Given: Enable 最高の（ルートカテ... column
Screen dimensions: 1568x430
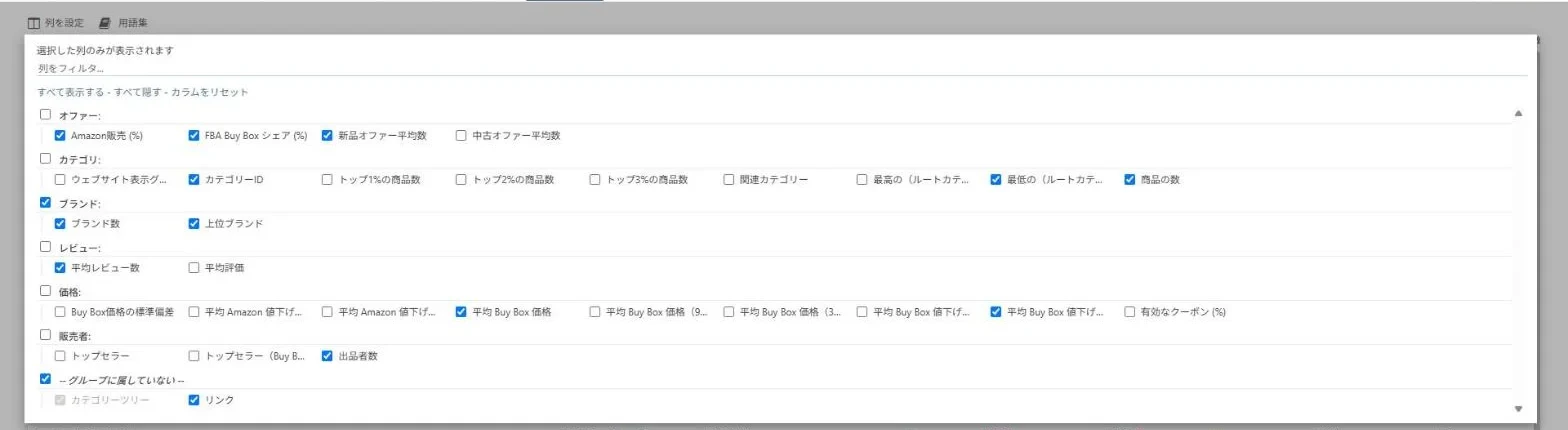Looking at the screenshot, I should click(862, 179).
